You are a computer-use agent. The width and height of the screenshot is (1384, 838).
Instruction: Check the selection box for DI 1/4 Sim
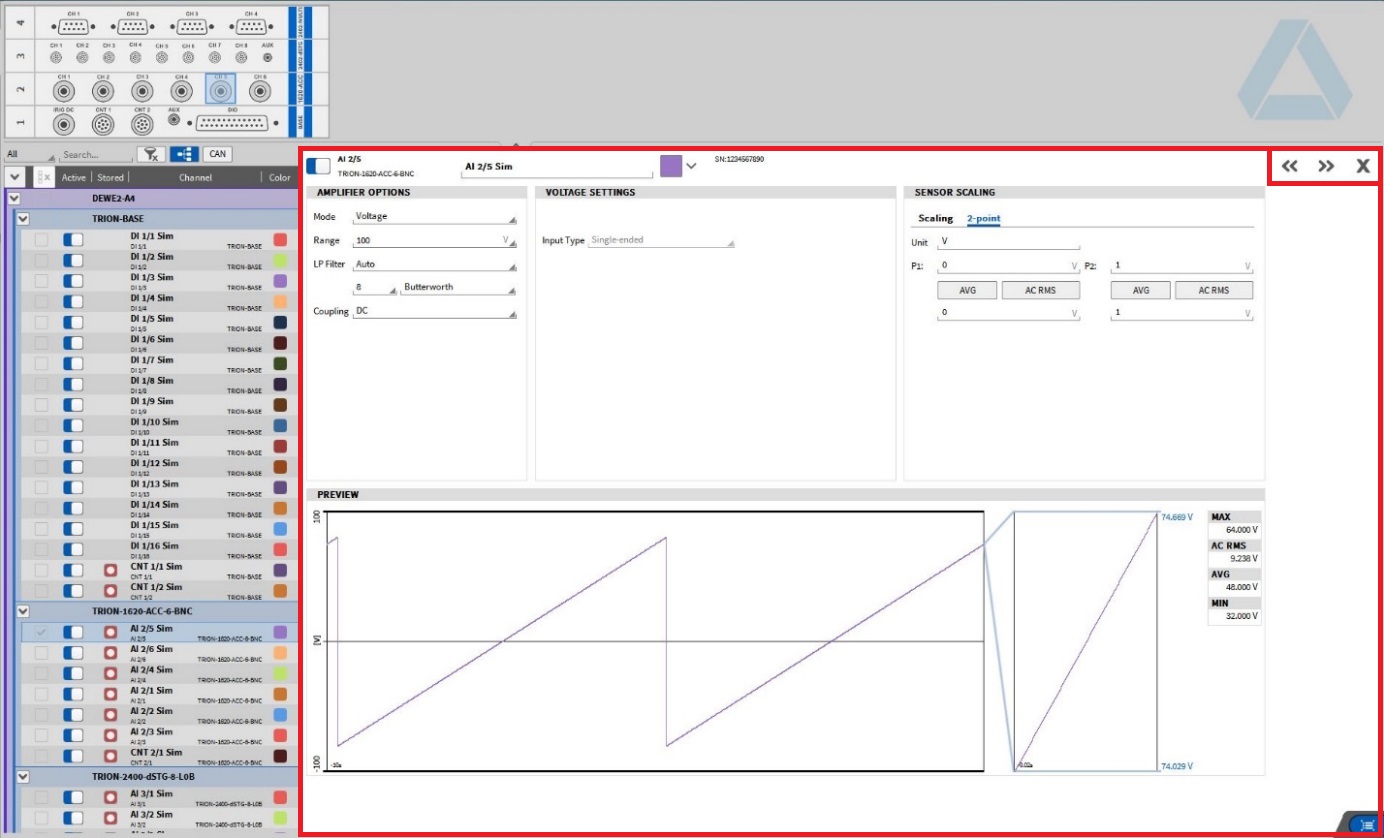point(41,302)
